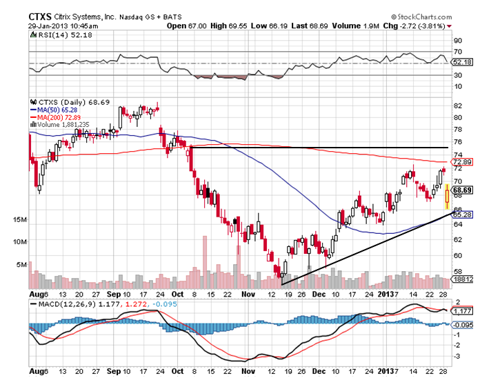Click the RSI(14) 52.18 legend label

coord(65,35)
